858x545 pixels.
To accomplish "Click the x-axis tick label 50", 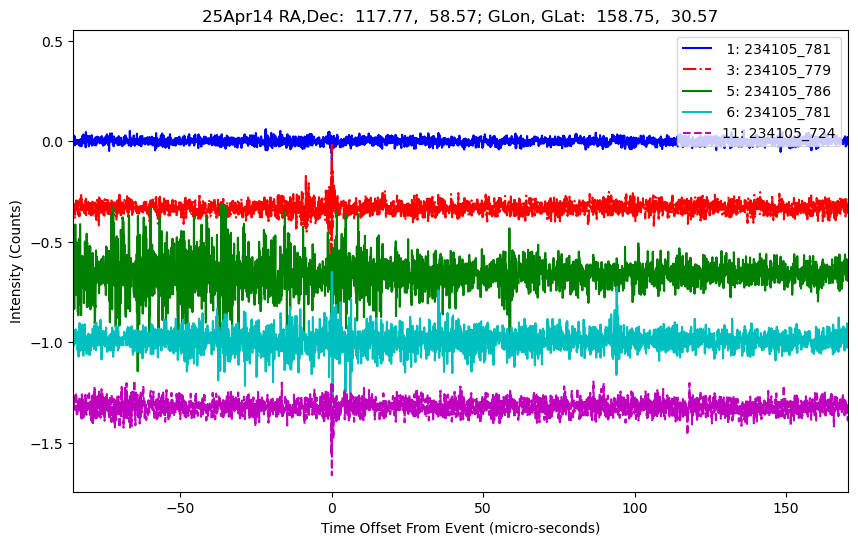I will pos(483,508).
